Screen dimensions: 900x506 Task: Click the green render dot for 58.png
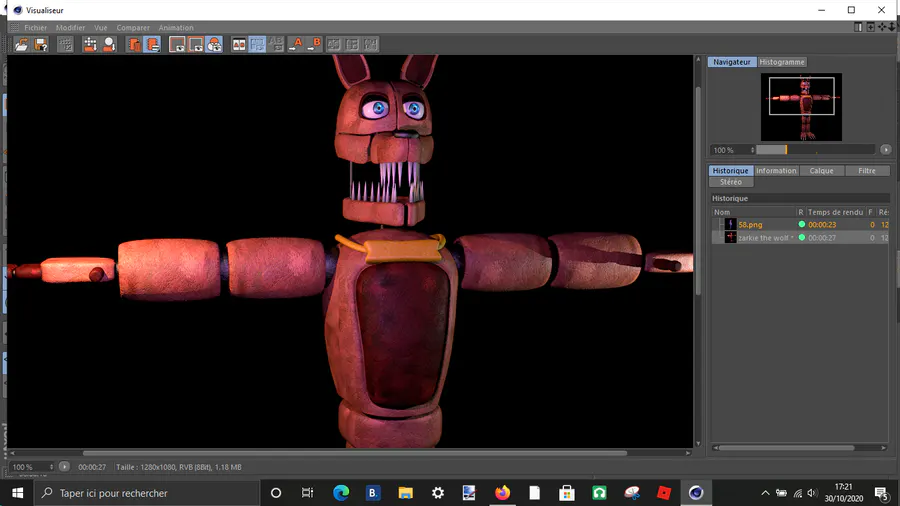point(802,224)
